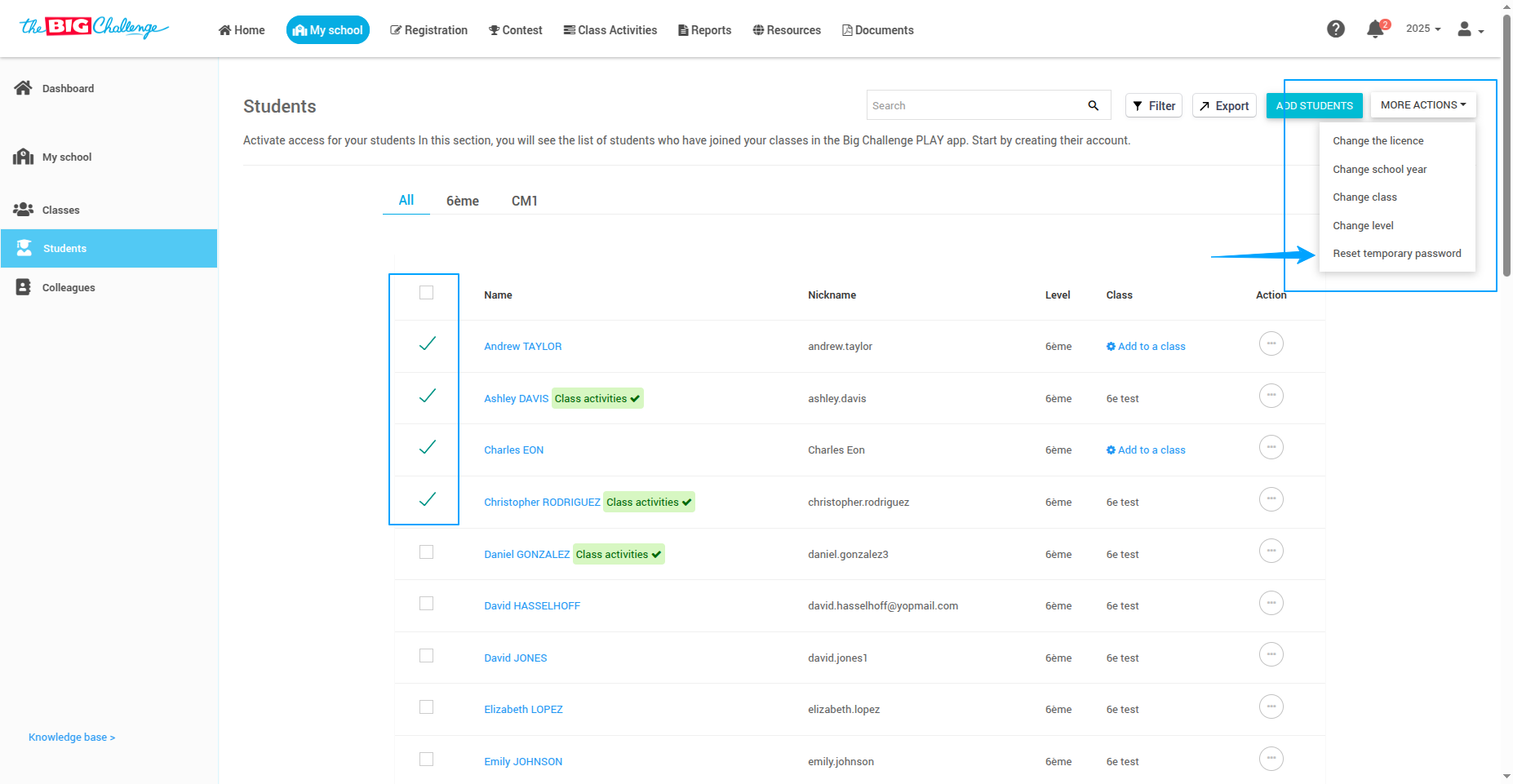Click the search magnifier icon

point(1094,105)
